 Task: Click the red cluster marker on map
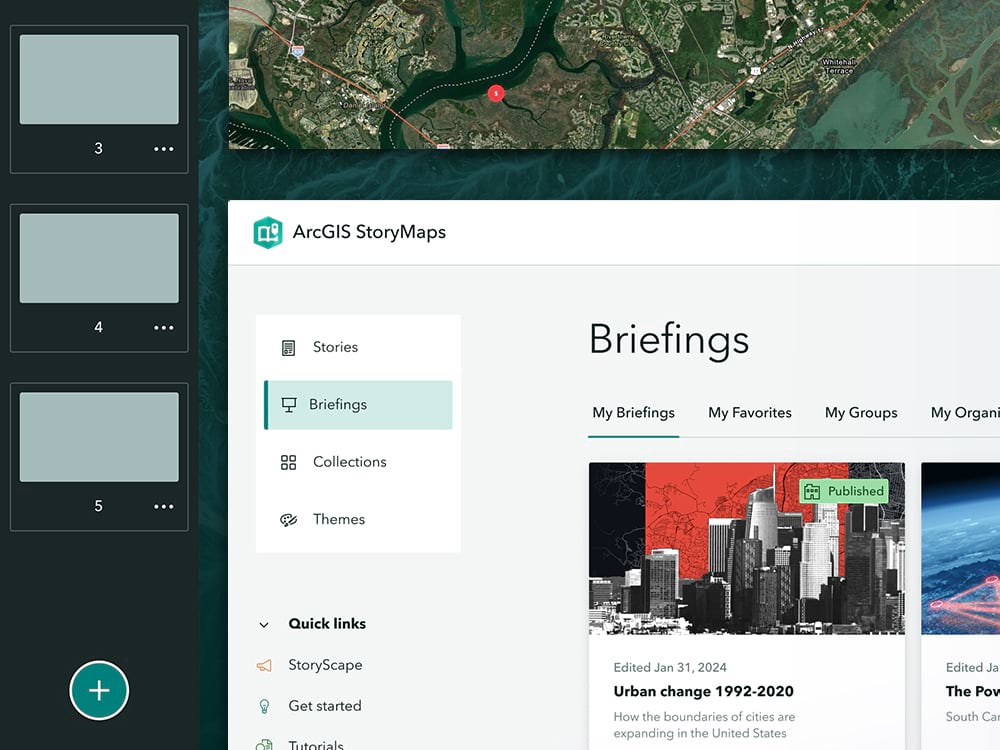(x=496, y=94)
